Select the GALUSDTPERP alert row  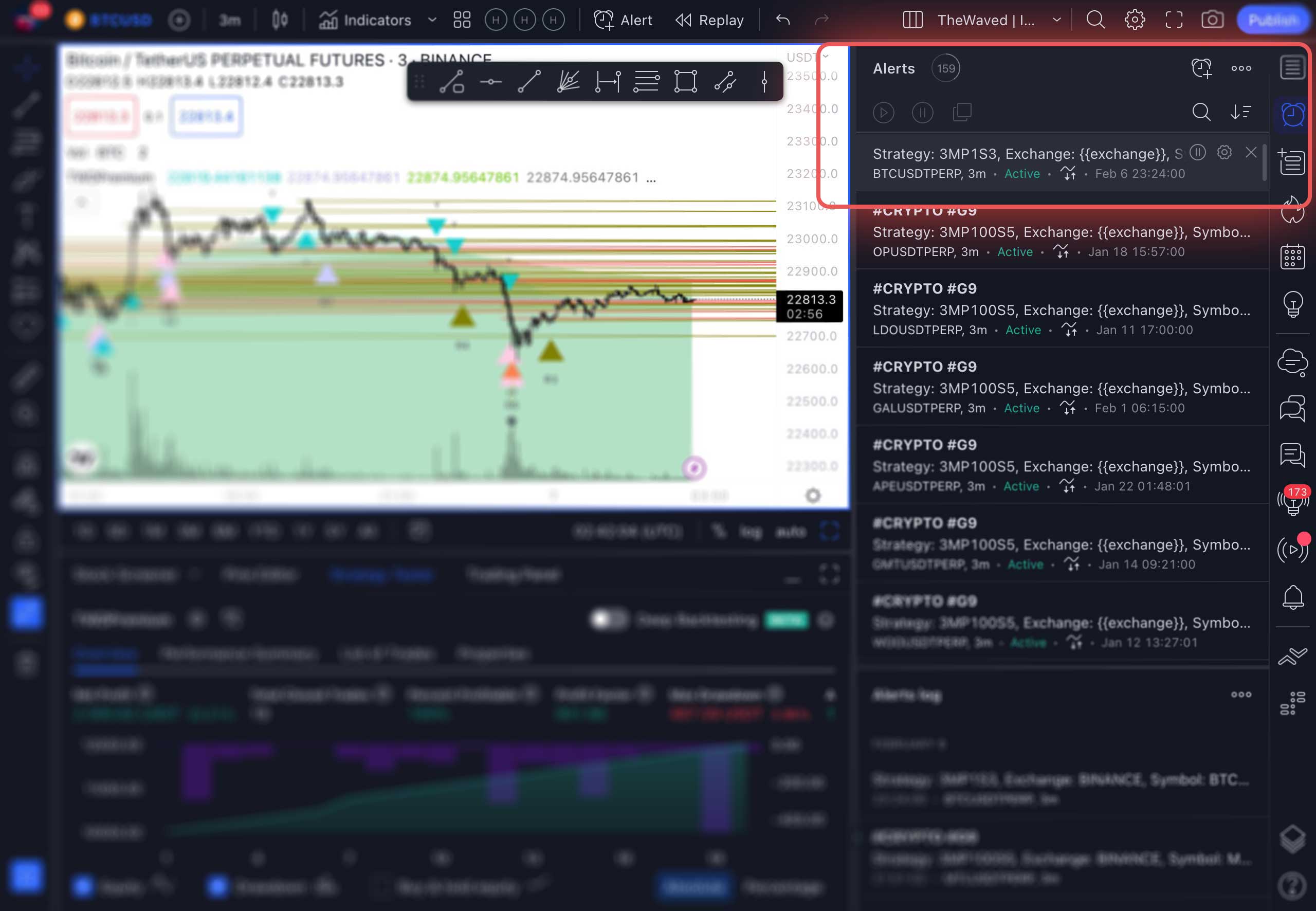(1062, 387)
